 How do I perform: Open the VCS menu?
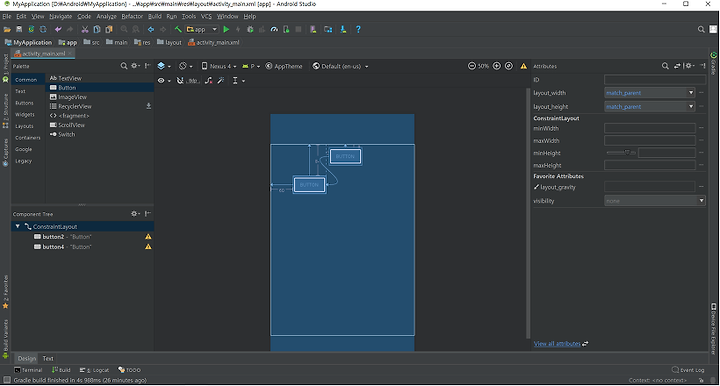[x=206, y=17]
